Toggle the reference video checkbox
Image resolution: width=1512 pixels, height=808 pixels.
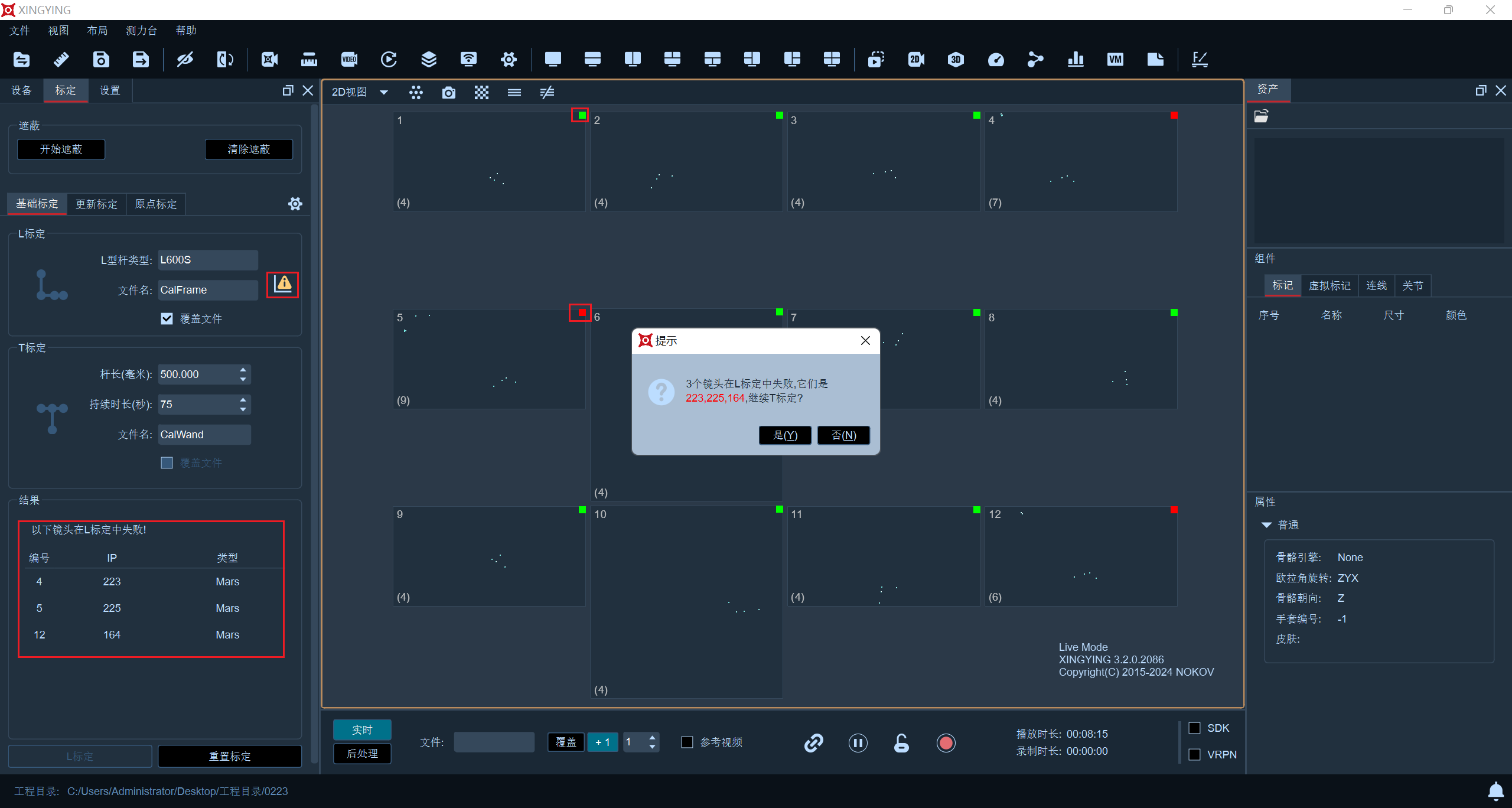tap(687, 742)
